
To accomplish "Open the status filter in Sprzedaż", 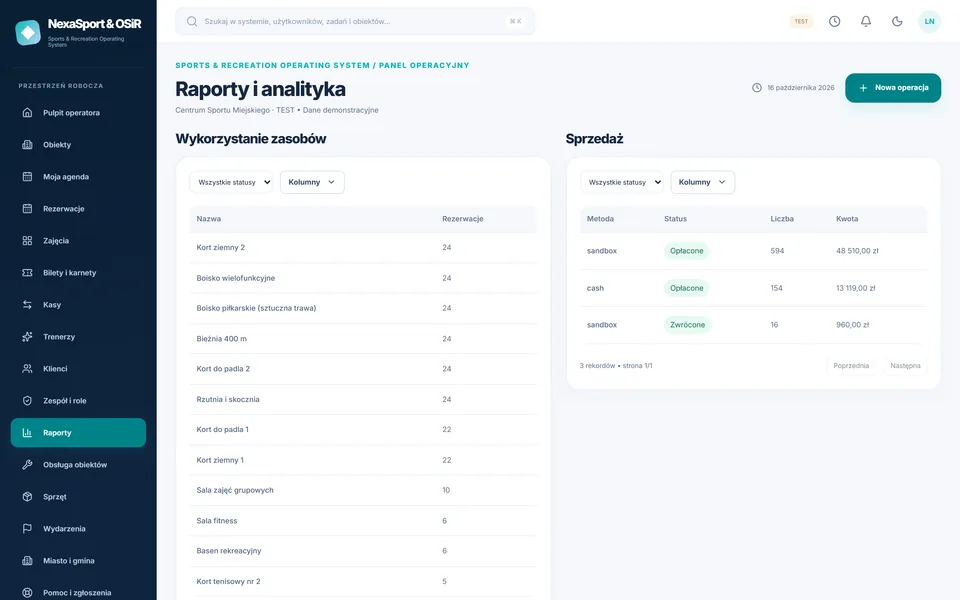I will pos(622,182).
